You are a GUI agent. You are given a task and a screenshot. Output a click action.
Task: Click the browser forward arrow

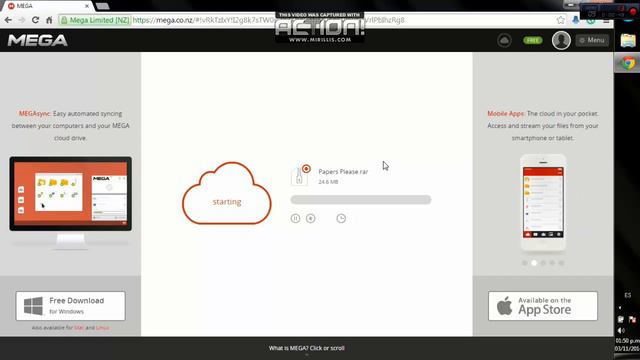22,20
